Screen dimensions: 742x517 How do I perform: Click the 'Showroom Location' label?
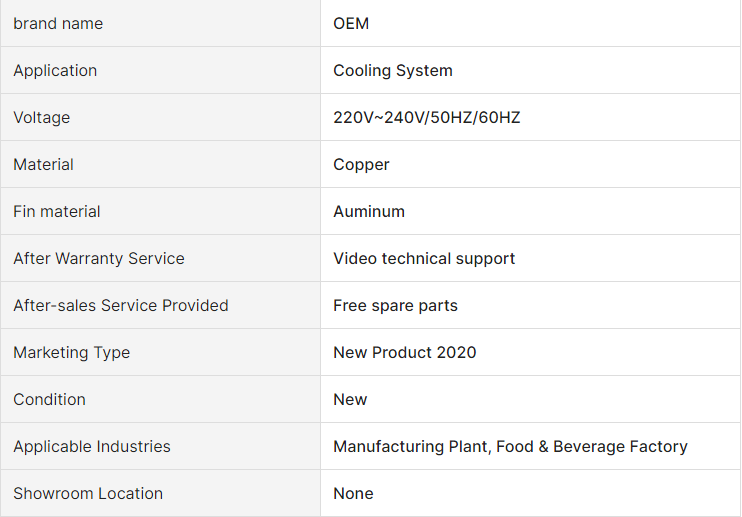click(88, 493)
